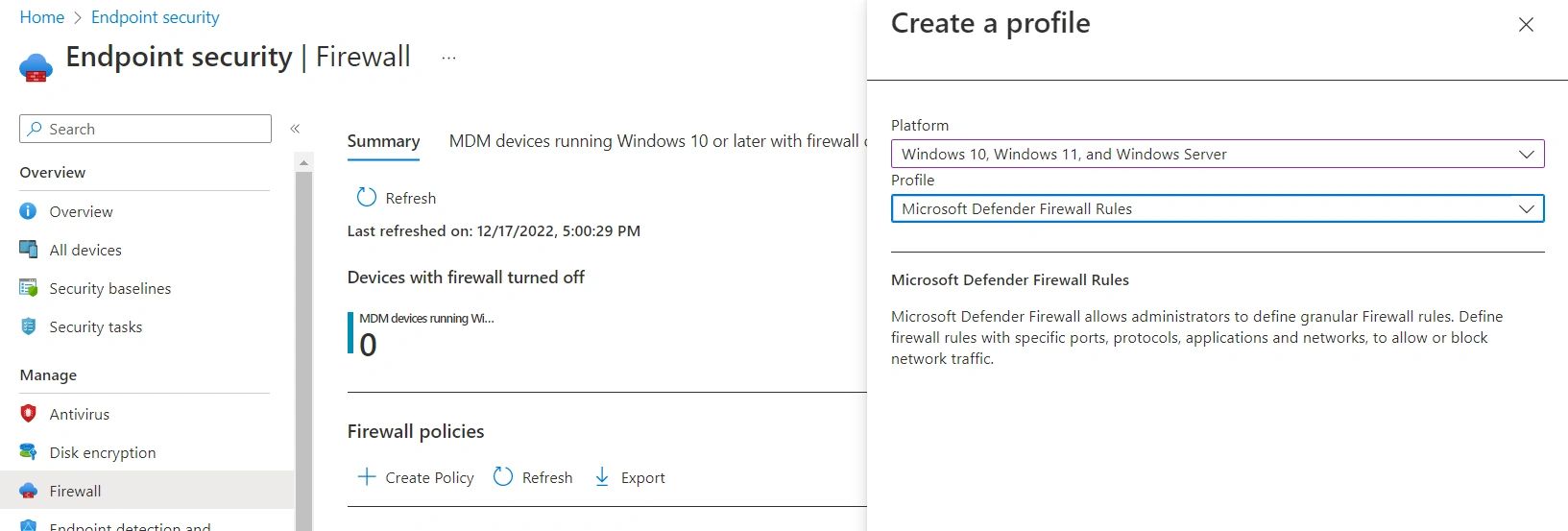Click the 'Last refreshed on' timestamp text
Viewport: 1568px width, 531px height.
click(494, 230)
